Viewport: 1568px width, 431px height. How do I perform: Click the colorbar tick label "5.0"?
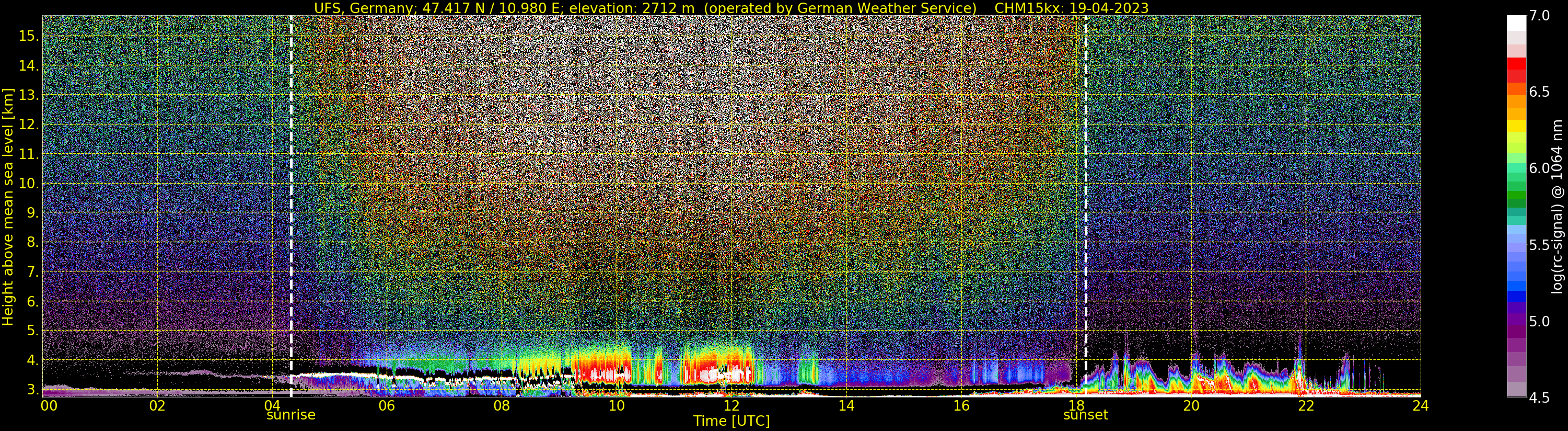1539,321
